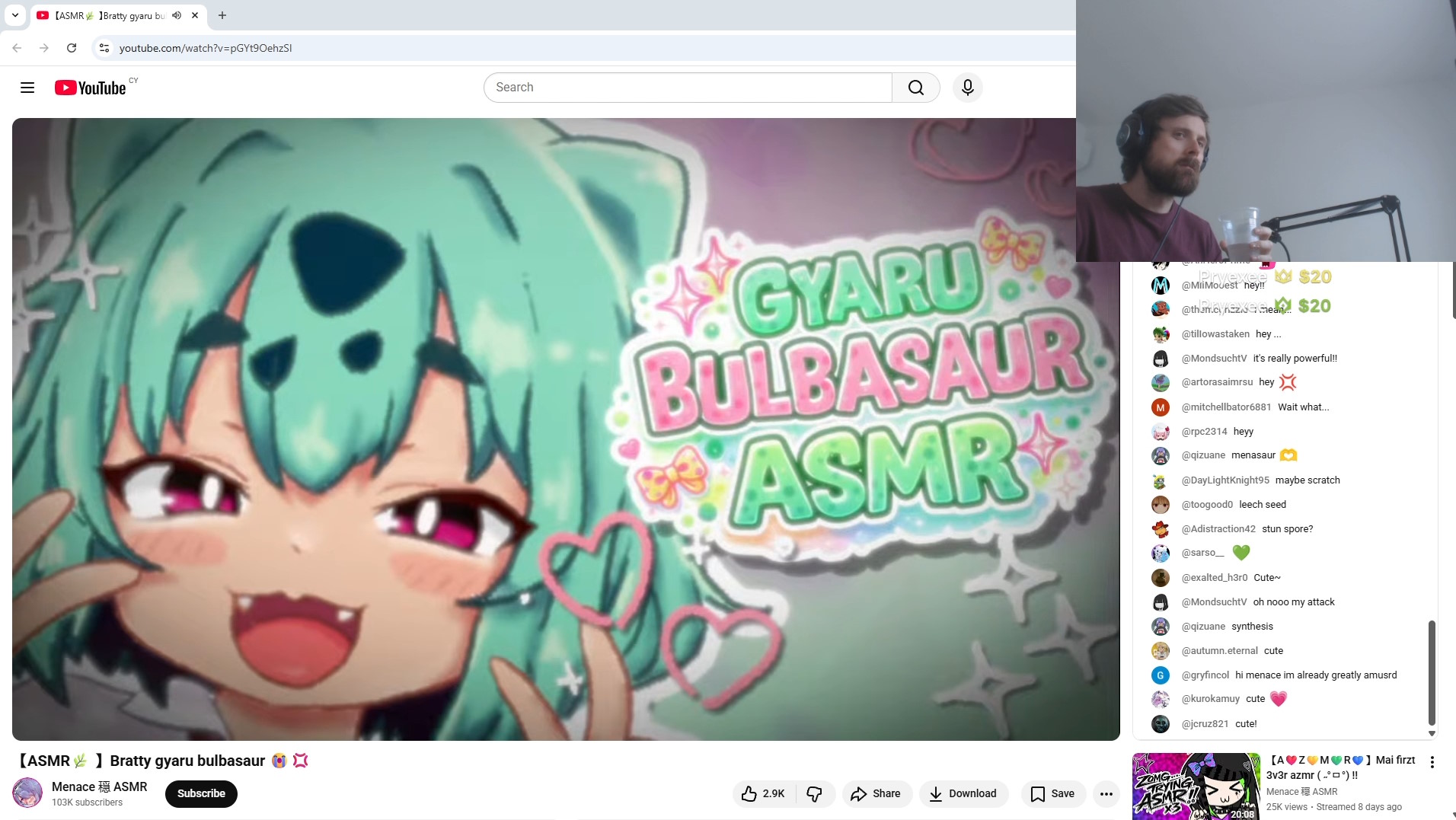Open more actions ellipsis under video
Image resolution: width=1456 pixels, height=820 pixels.
click(x=1106, y=794)
